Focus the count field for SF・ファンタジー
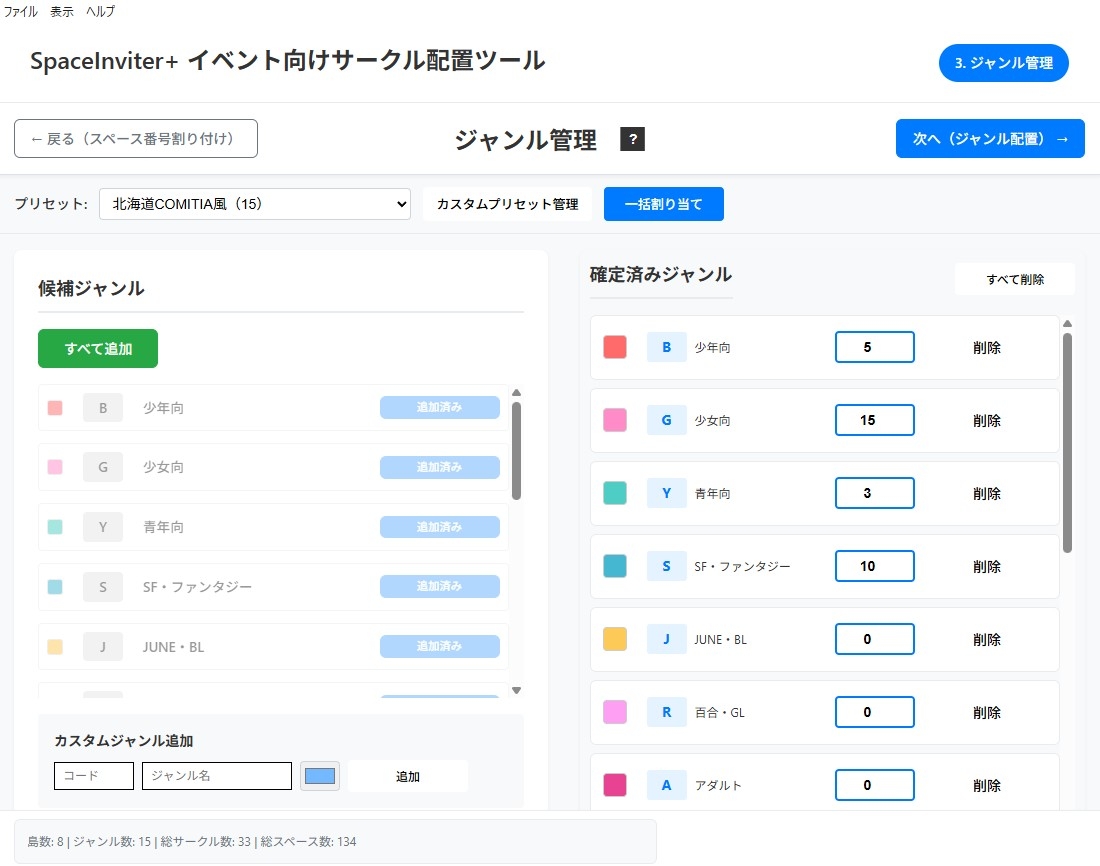The width and height of the screenshot is (1100, 866). [874, 567]
